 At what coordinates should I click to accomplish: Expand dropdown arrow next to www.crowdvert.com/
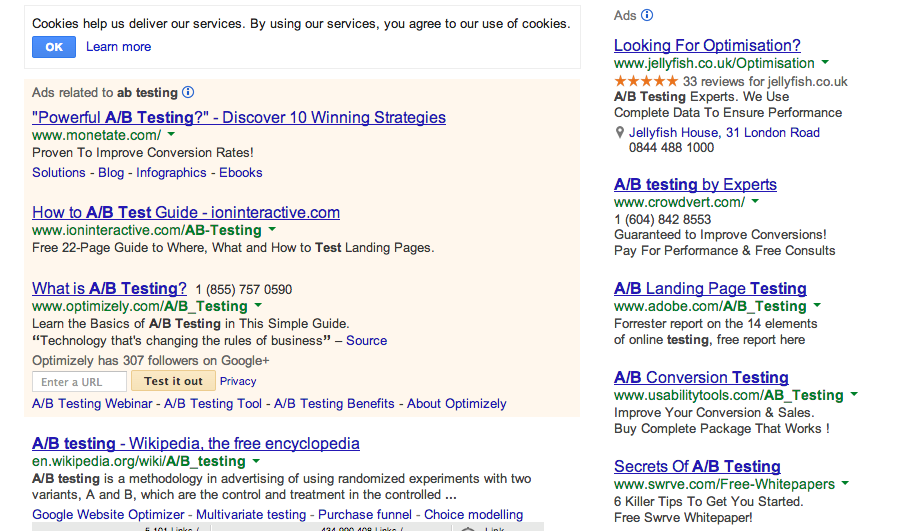755,202
